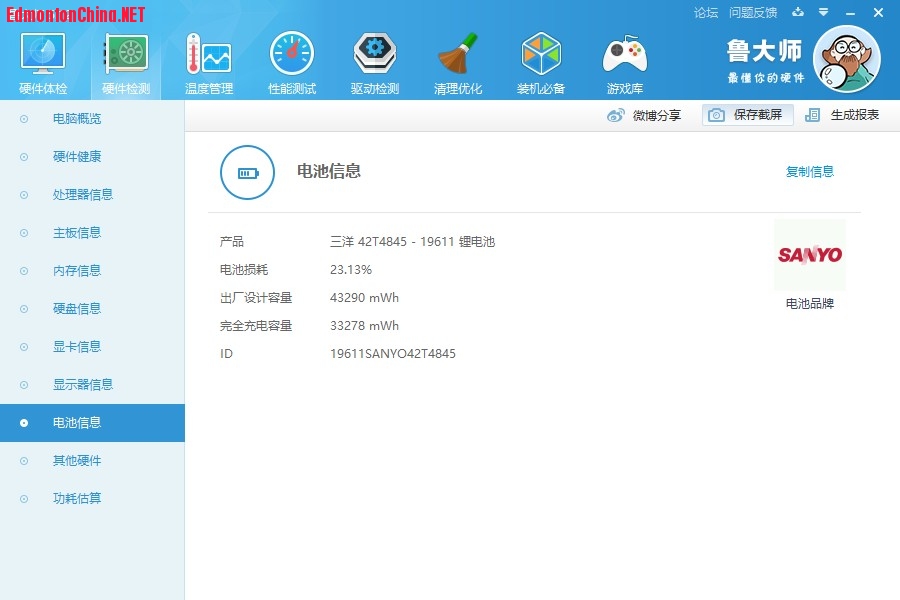Click 复制信息 copy info link
The width and height of the screenshot is (900, 600).
click(809, 171)
